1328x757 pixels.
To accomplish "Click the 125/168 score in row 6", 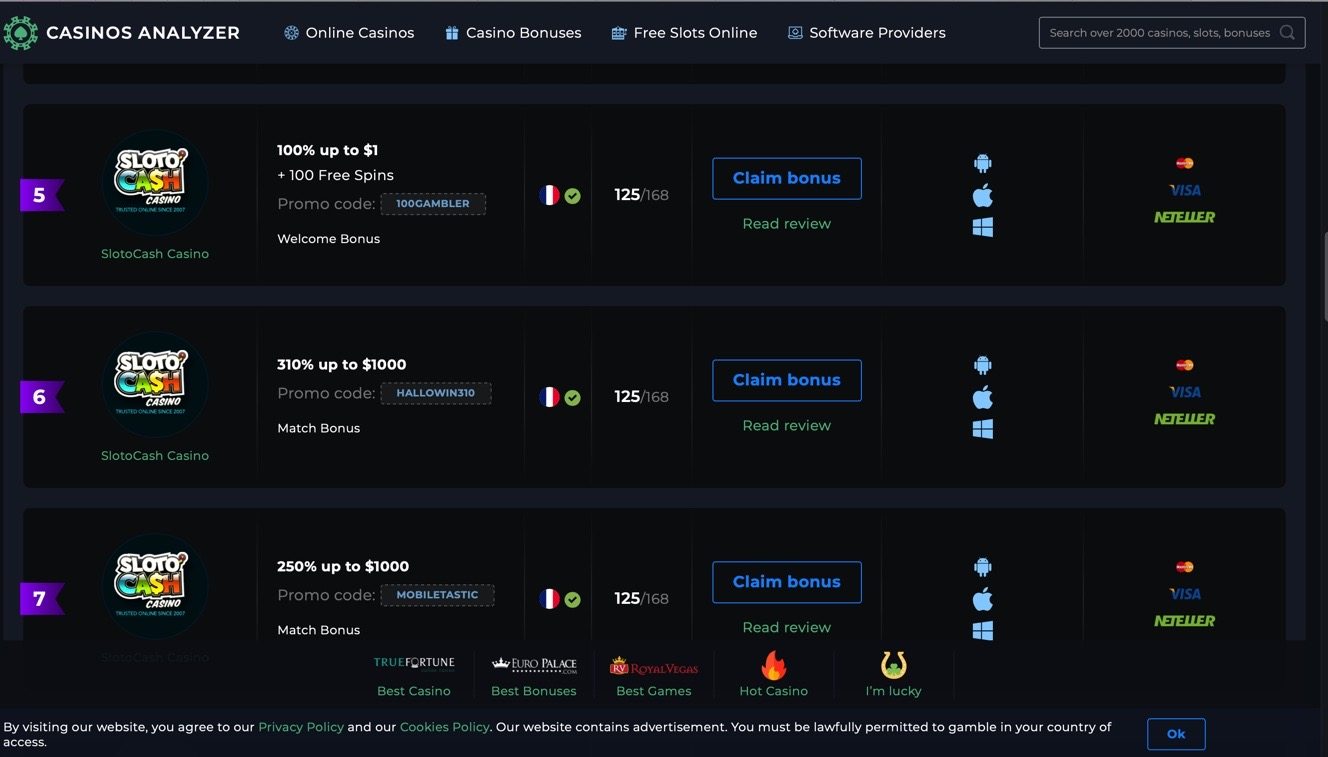I will 641,397.
